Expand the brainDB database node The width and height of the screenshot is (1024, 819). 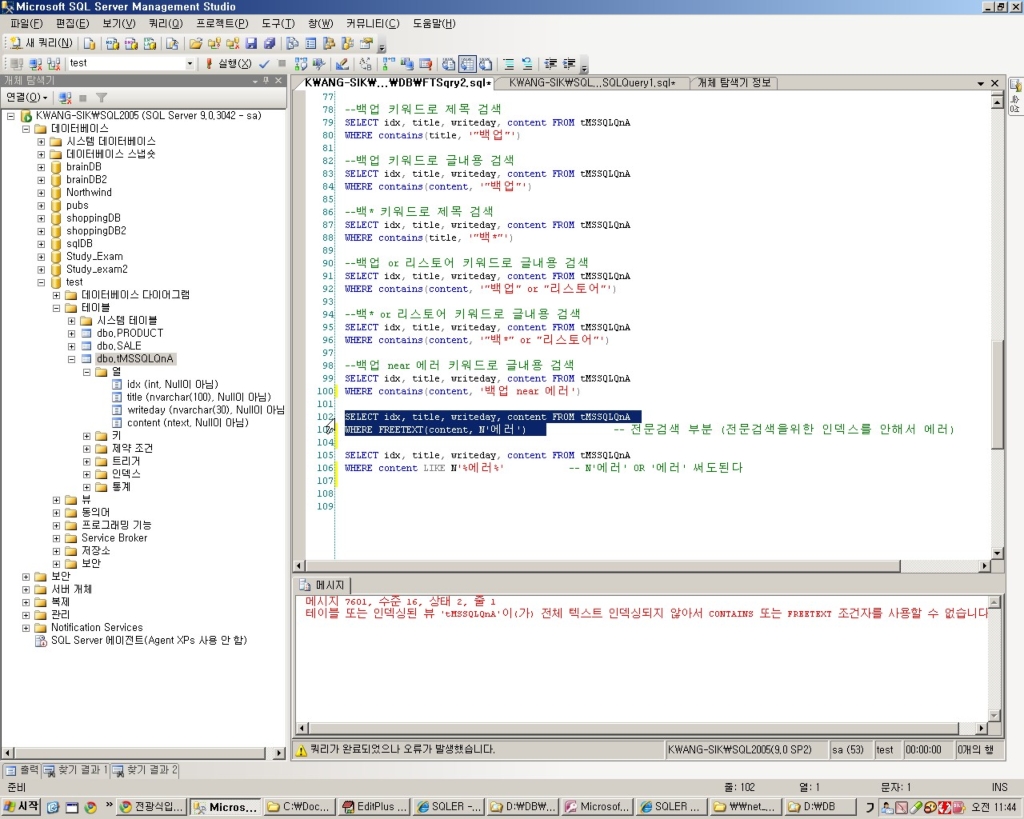pos(41,167)
